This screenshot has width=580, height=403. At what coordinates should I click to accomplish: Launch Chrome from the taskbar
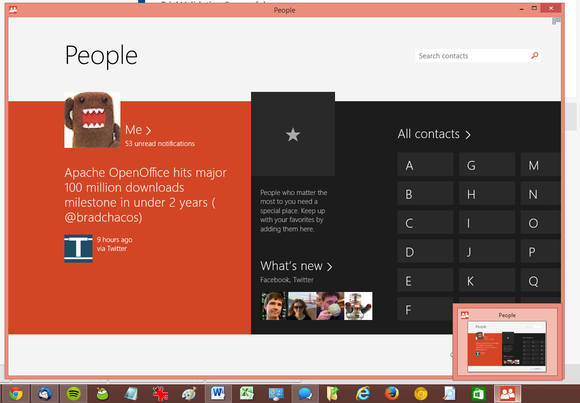(x=16, y=394)
